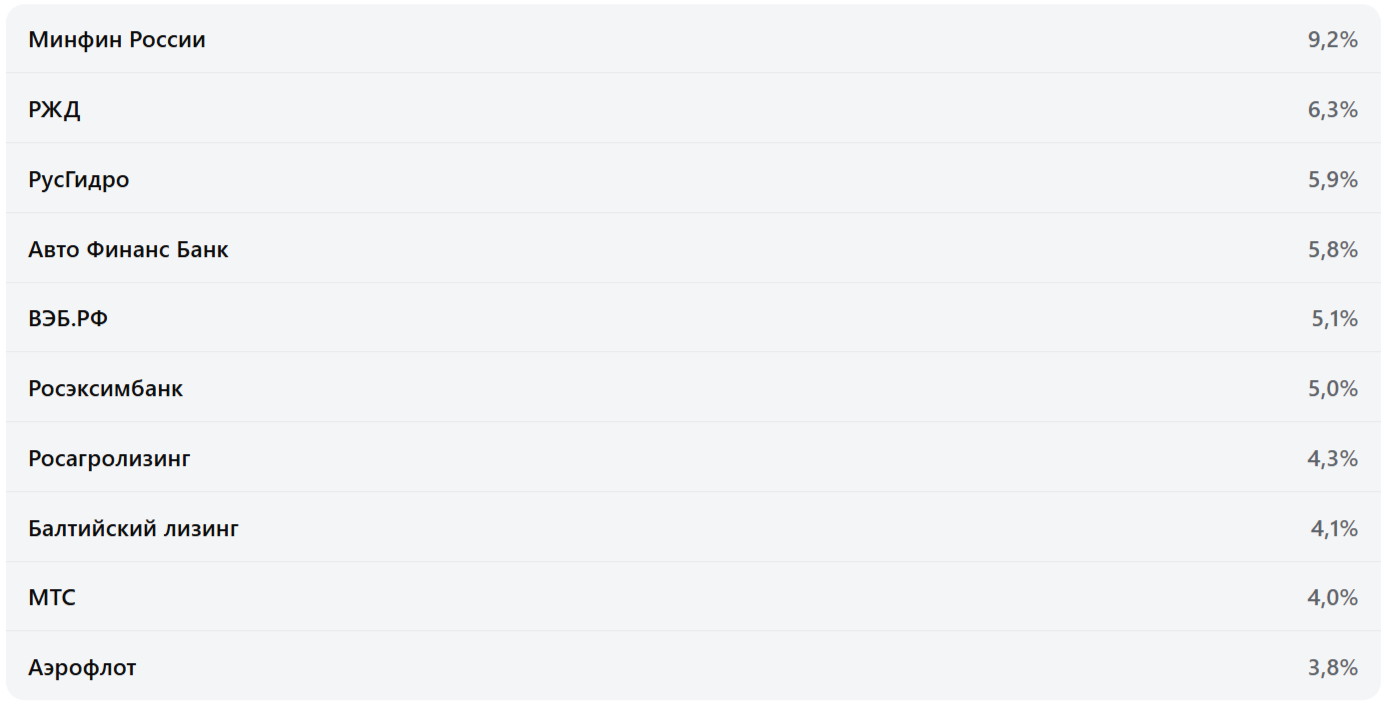Select the ВЭБ.РФ issuer label
Image resolution: width=1388 pixels, height=705 pixels.
[x=68, y=319]
